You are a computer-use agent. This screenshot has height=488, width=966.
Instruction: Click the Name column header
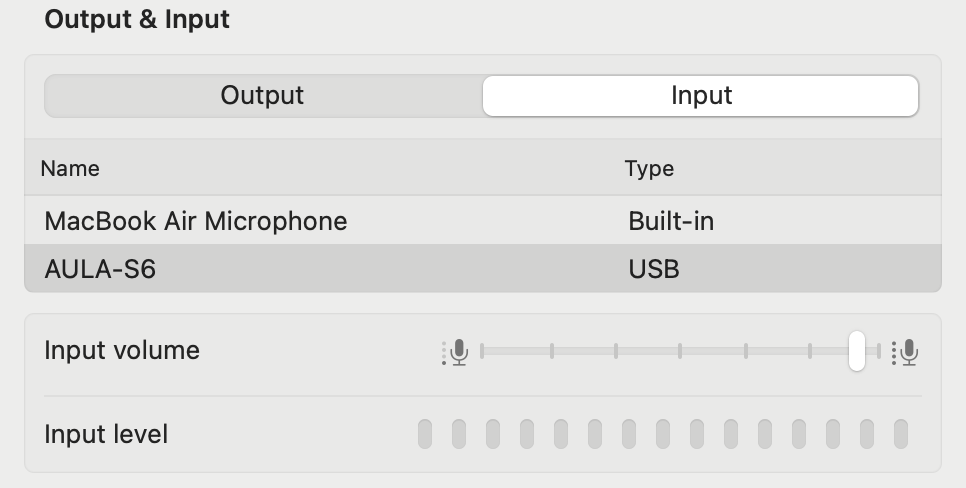(70, 169)
